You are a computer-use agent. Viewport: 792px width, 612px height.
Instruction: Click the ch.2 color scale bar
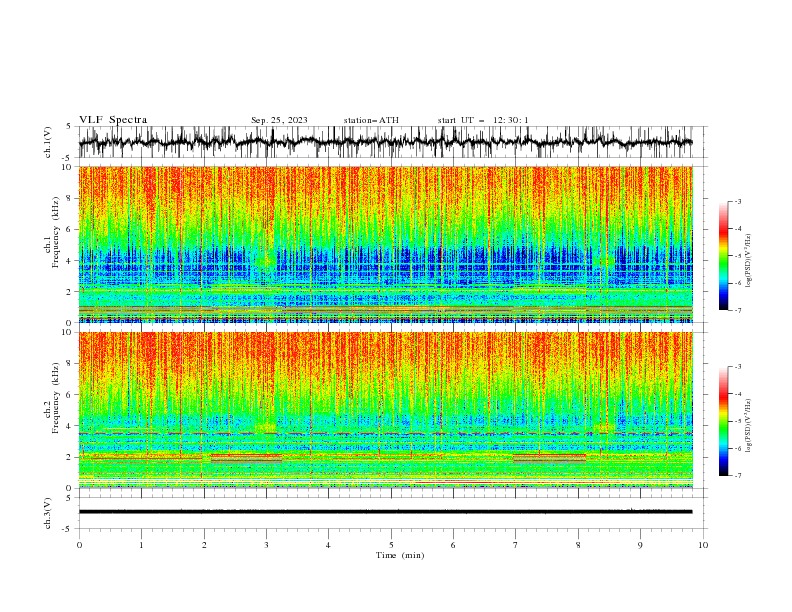(x=724, y=421)
